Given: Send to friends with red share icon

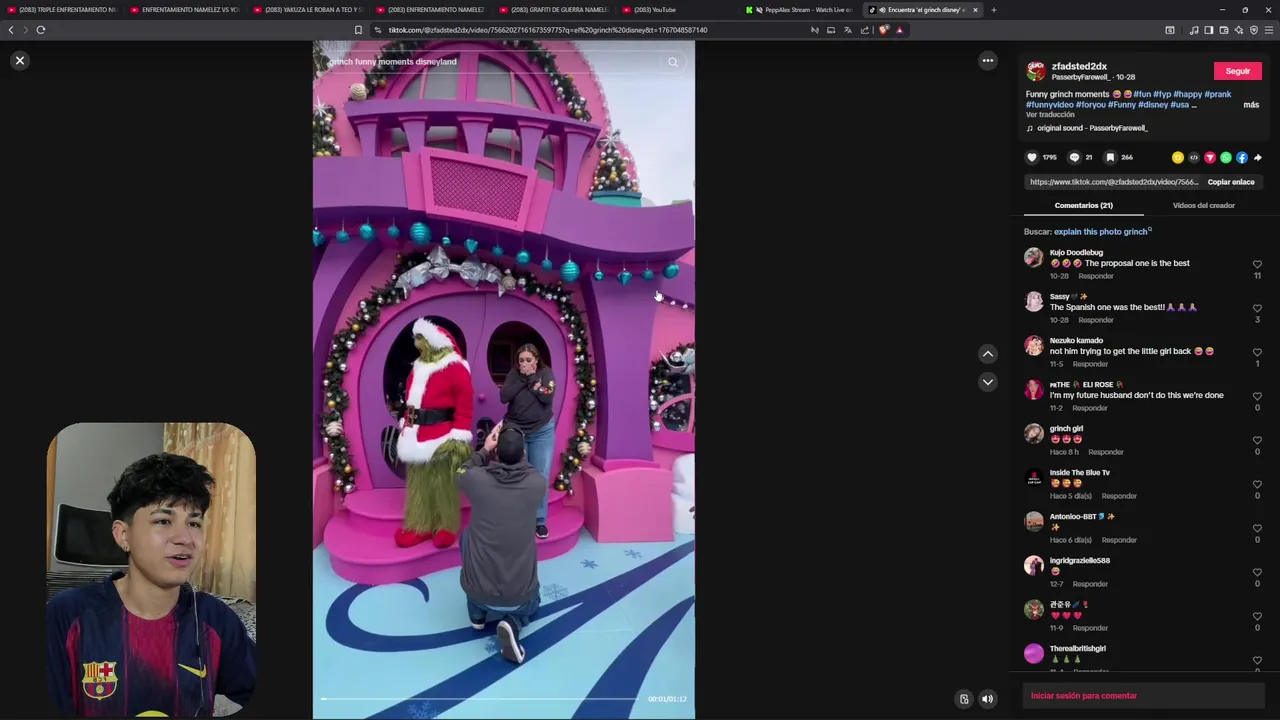Looking at the screenshot, I should (1209, 157).
